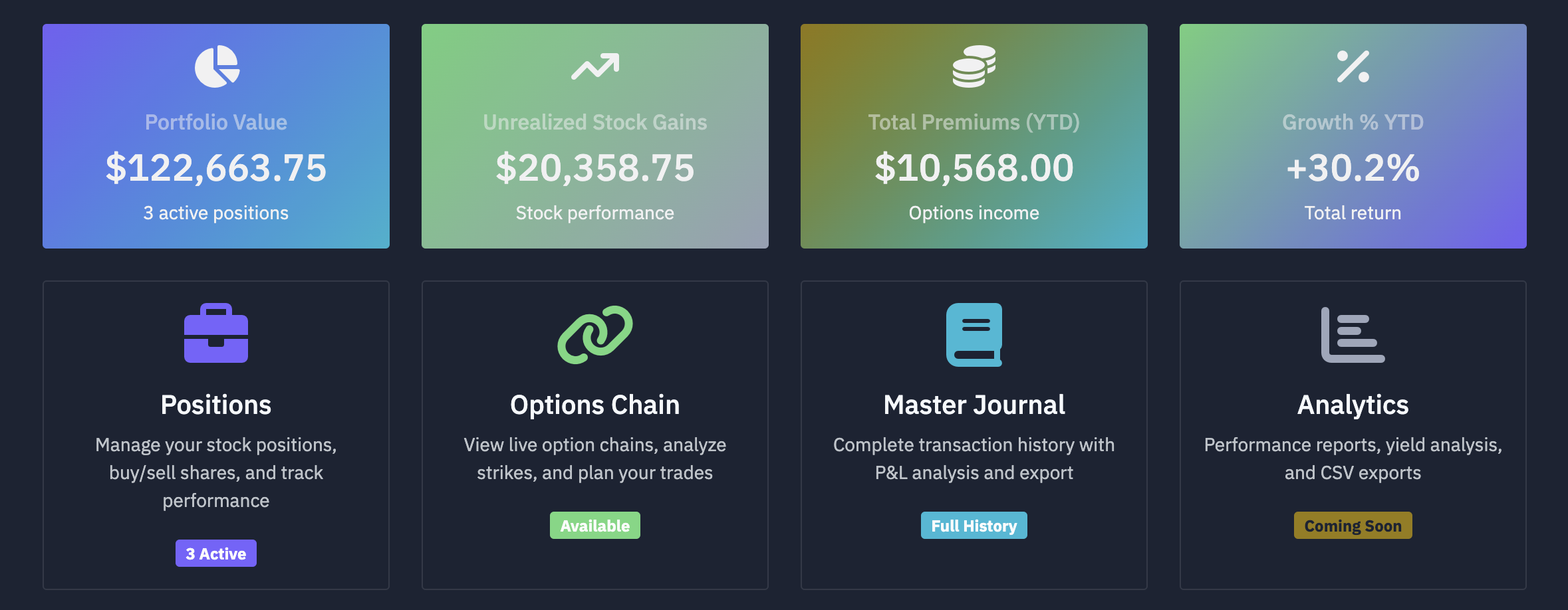1568x610 pixels.
Task: Select the Growth % YTD card
Action: coord(1353,136)
